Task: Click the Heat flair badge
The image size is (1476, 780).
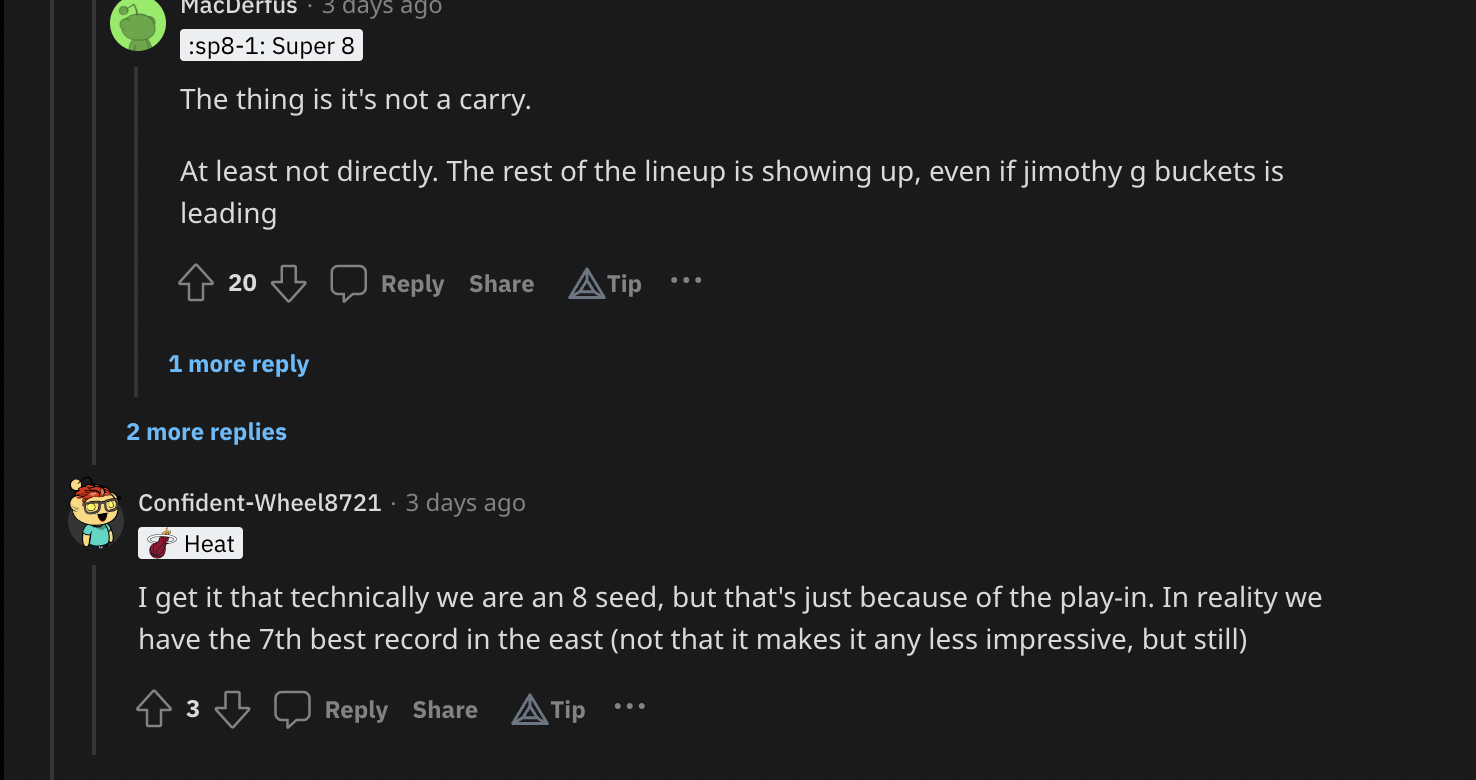Action: click(x=190, y=544)
